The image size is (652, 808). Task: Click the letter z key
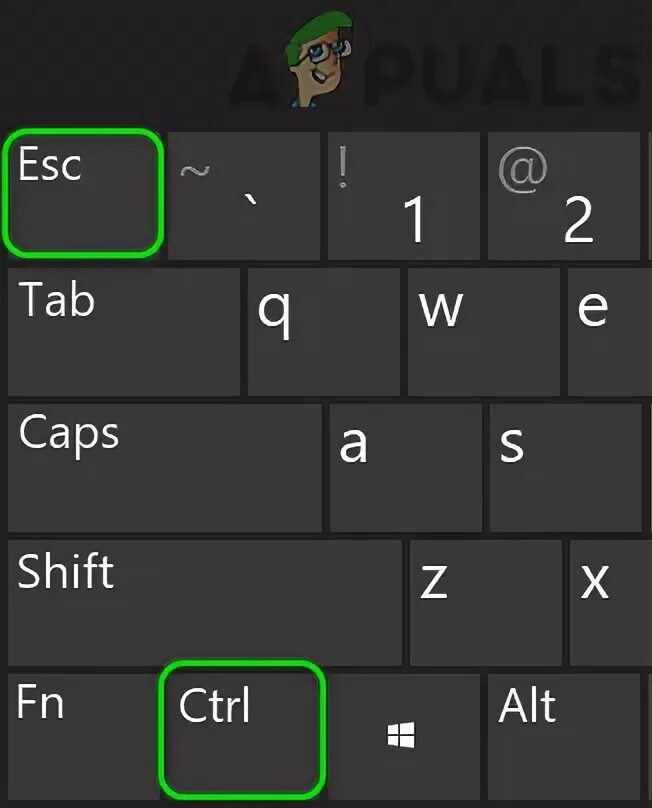click(486, 603)
